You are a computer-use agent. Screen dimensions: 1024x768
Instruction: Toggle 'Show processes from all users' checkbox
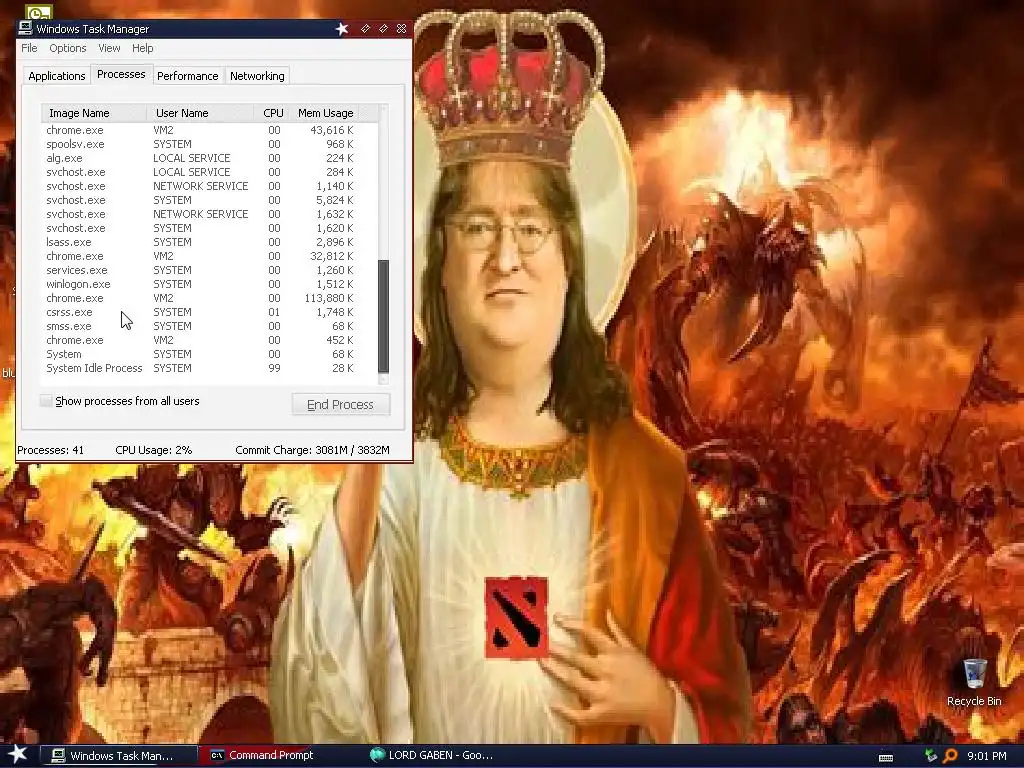(46, 400)
